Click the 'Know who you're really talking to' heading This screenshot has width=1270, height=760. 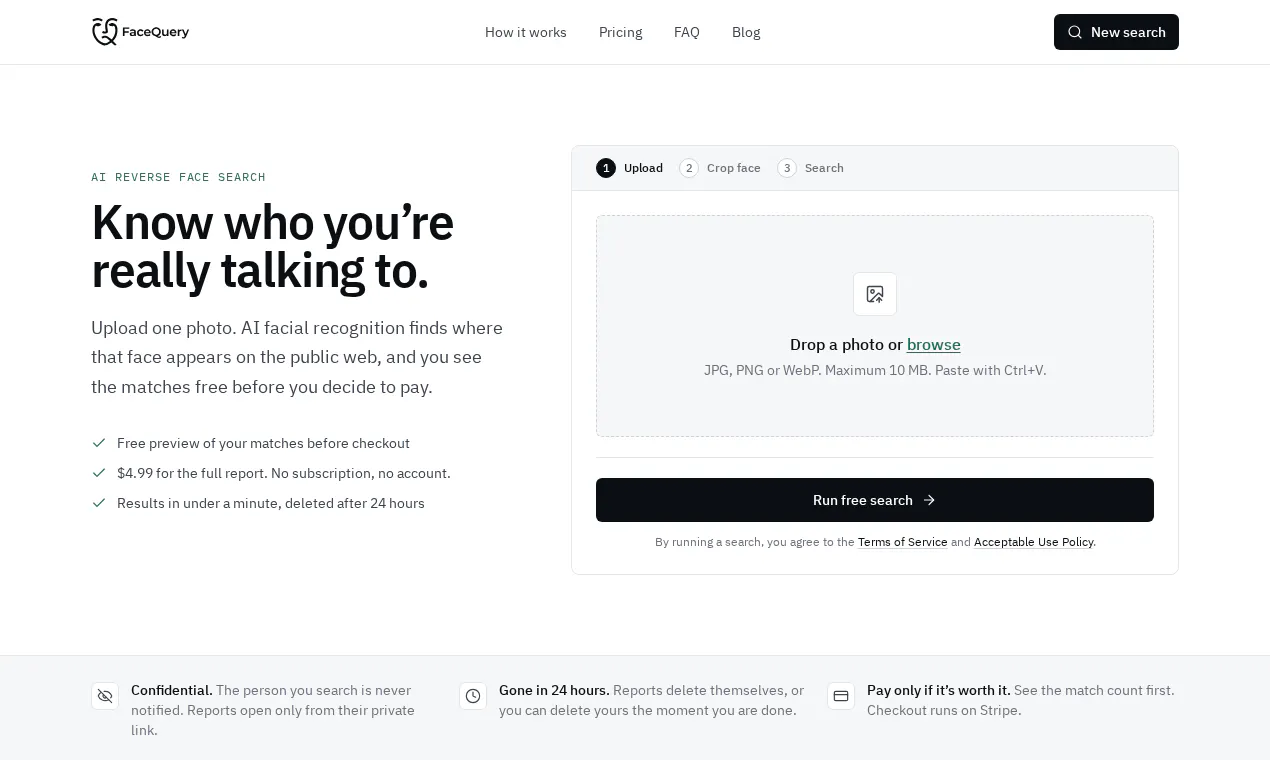[x=272, y=247]
